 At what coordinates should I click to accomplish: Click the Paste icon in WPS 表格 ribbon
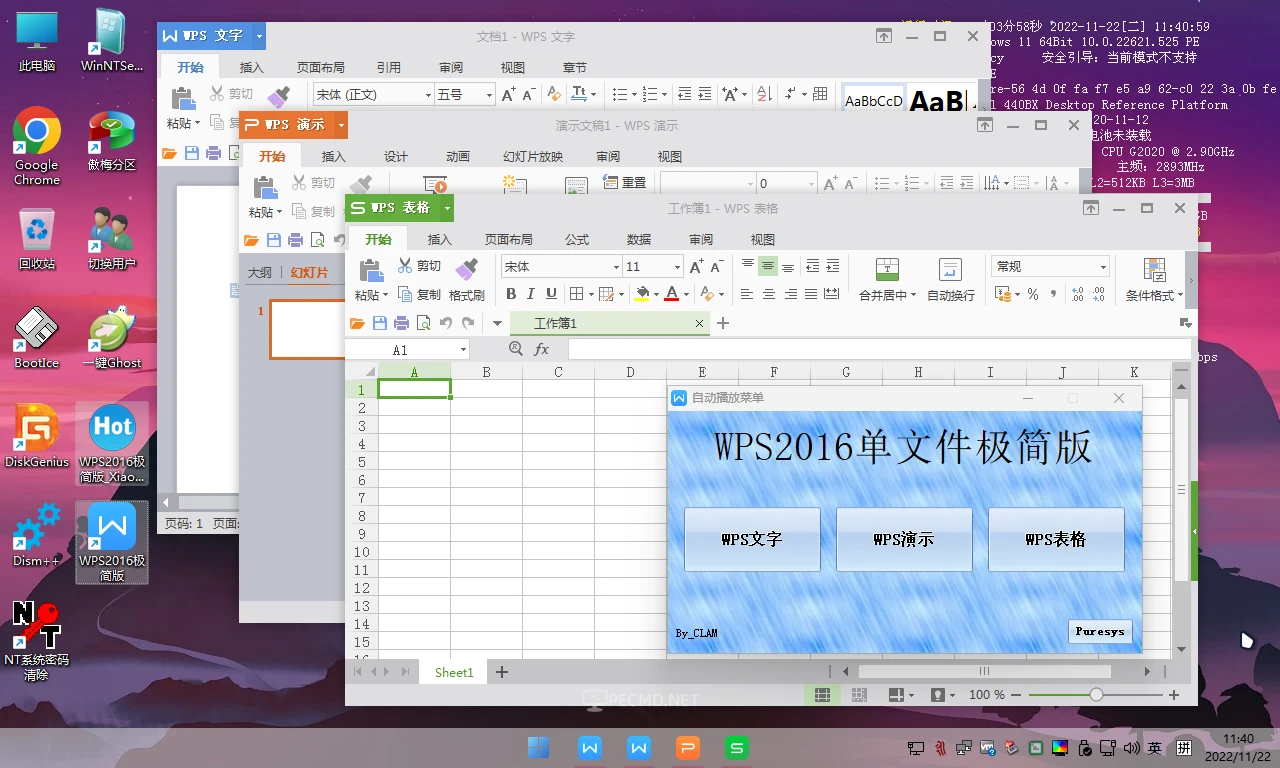(371, 269)
